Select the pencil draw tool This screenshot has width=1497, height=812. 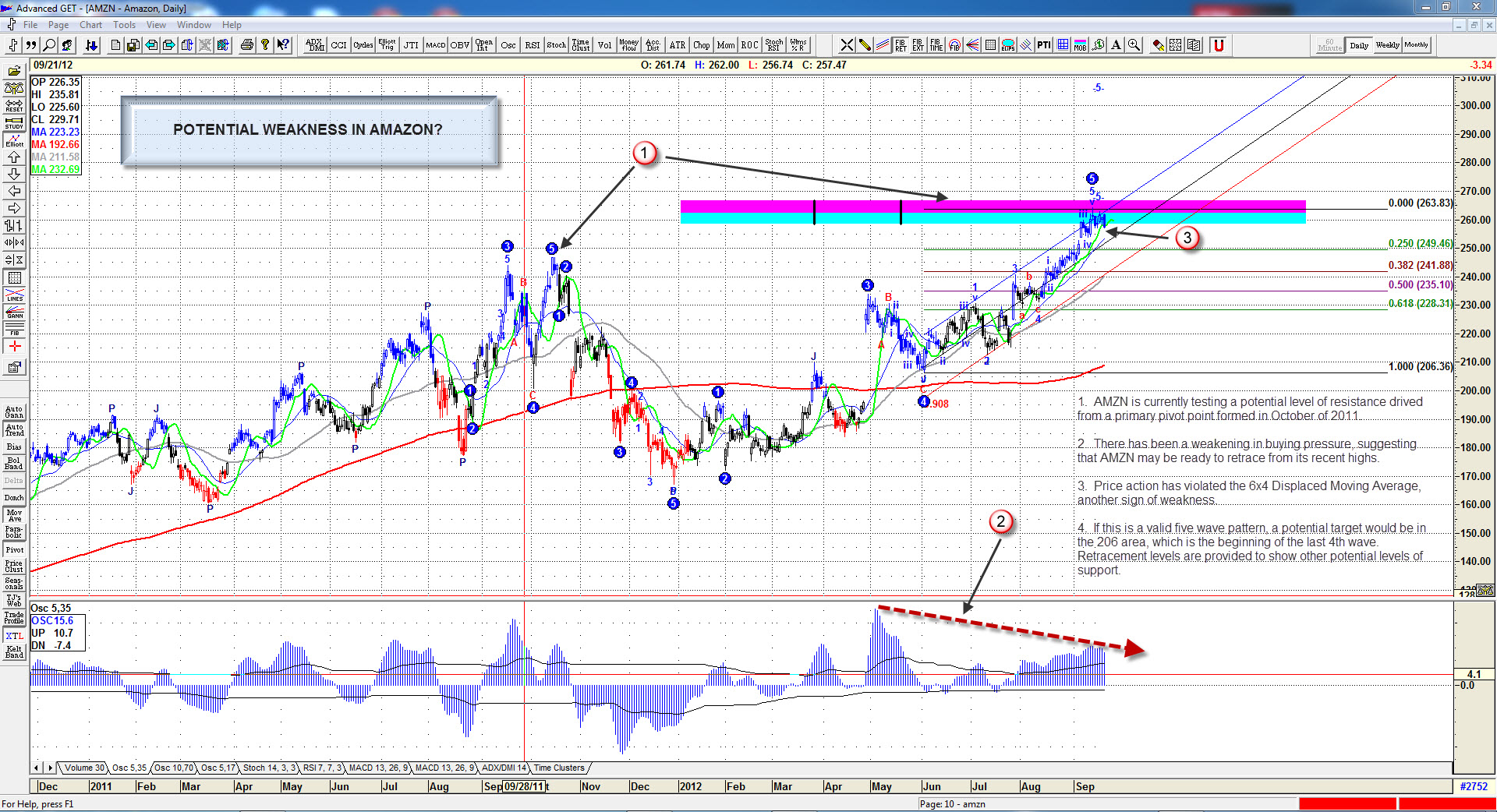(865, 45)
